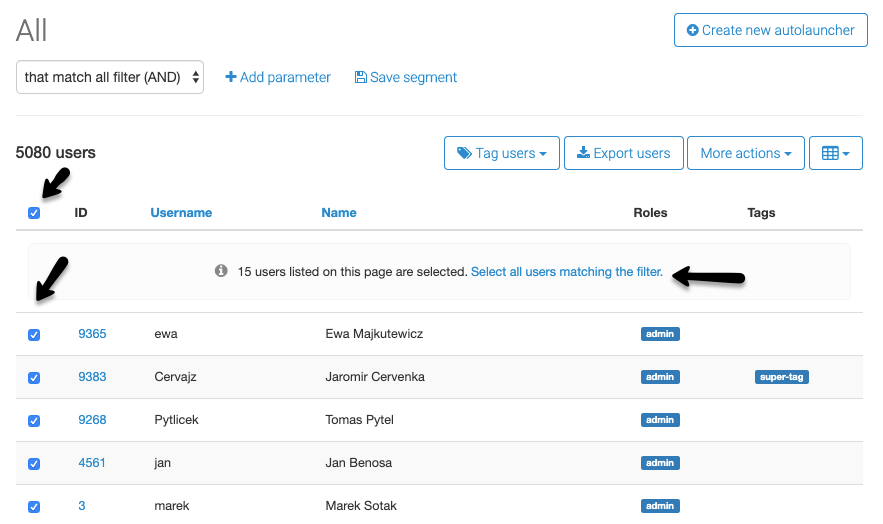Uncheck the checkbox for user marek

click(34, 507)
